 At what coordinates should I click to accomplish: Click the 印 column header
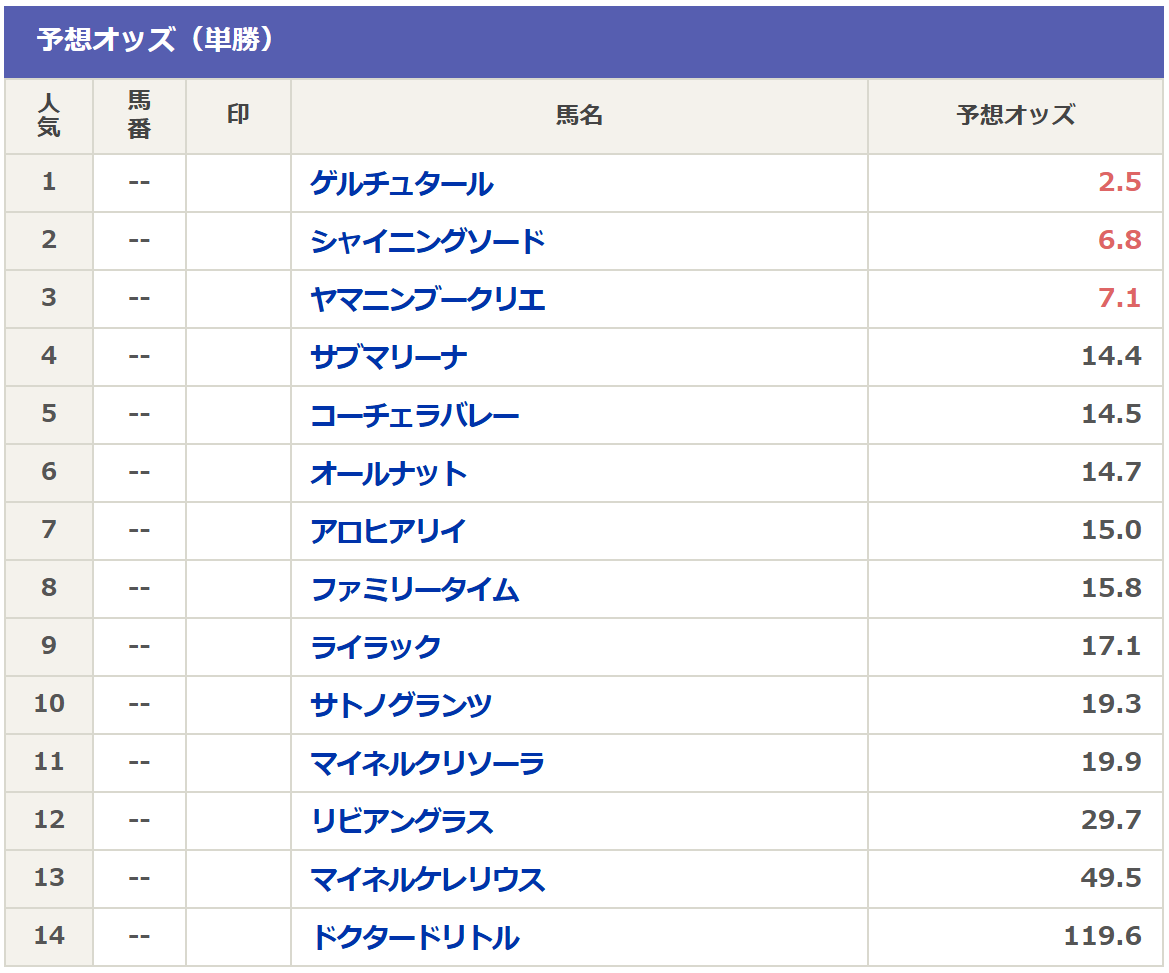(238, 116)
